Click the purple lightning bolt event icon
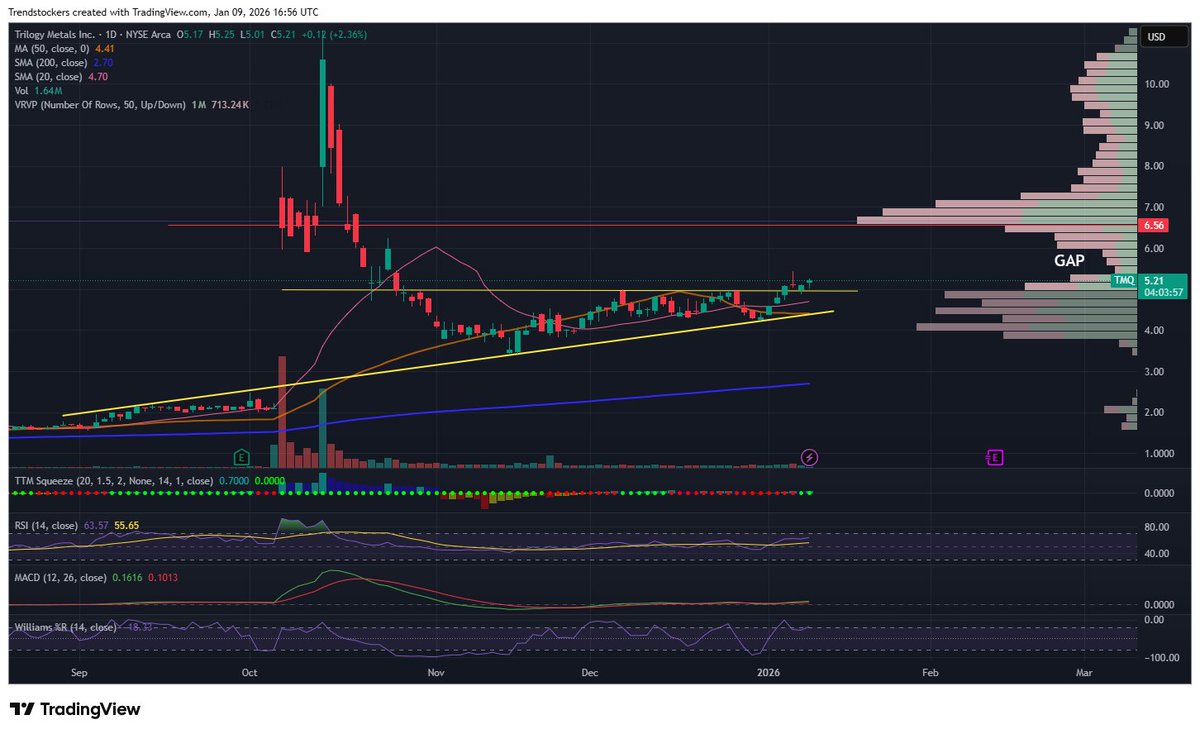This screenshot has width=1200, height=734. 810,457
